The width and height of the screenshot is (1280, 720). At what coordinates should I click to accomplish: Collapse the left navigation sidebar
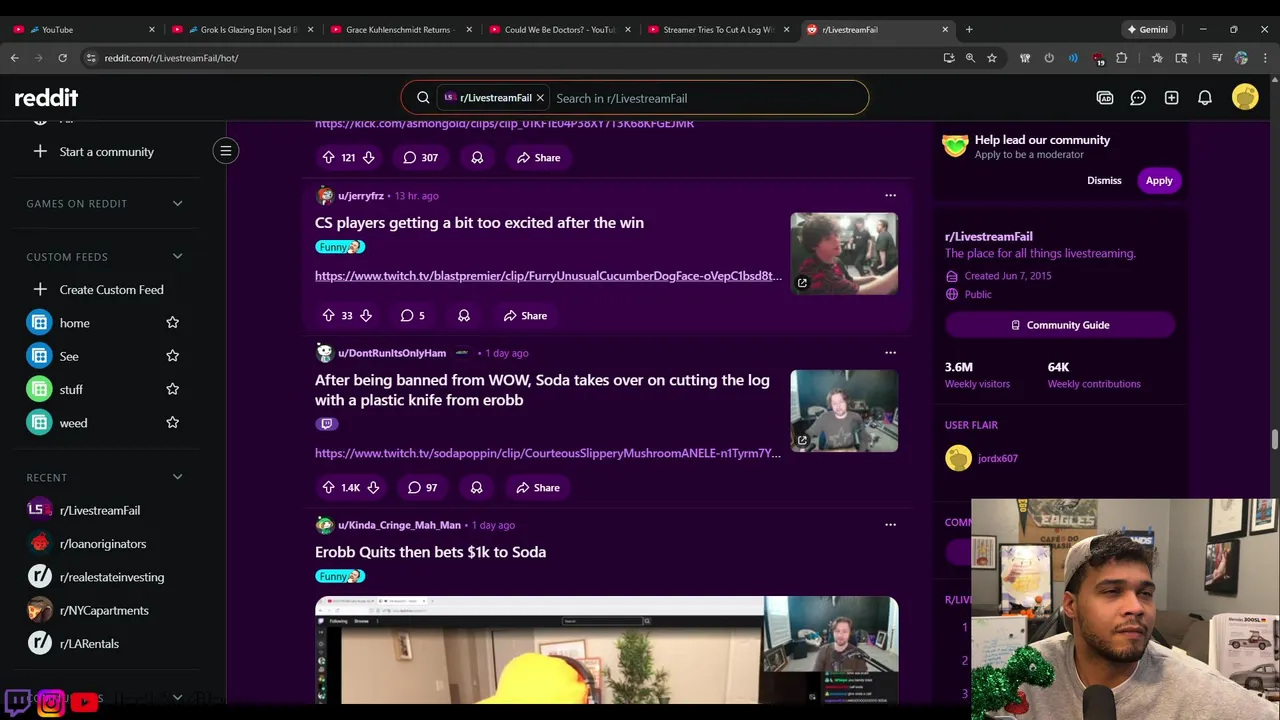coord(226,151)
